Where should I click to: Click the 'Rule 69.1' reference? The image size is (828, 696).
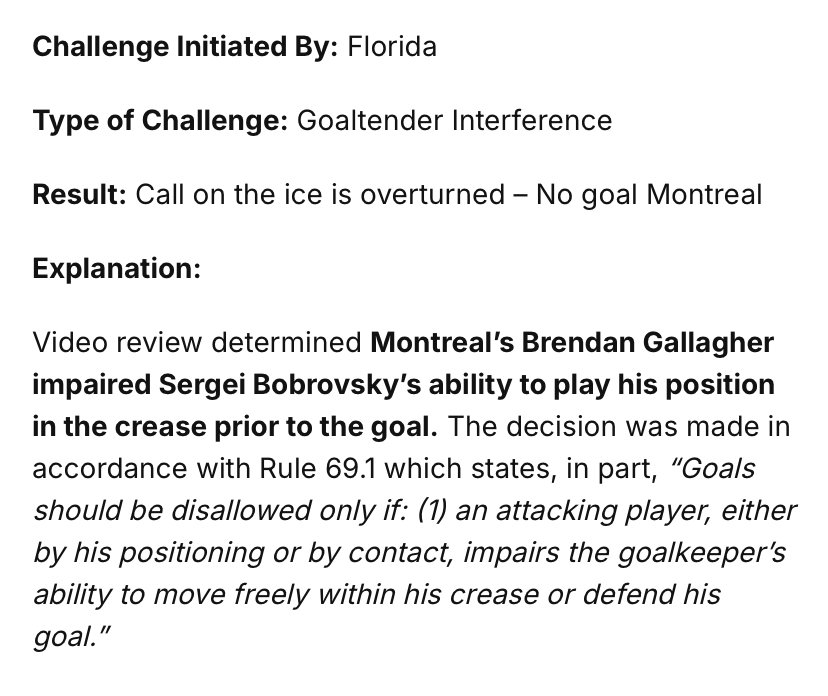pyautogui.click(x=317, y=468)
